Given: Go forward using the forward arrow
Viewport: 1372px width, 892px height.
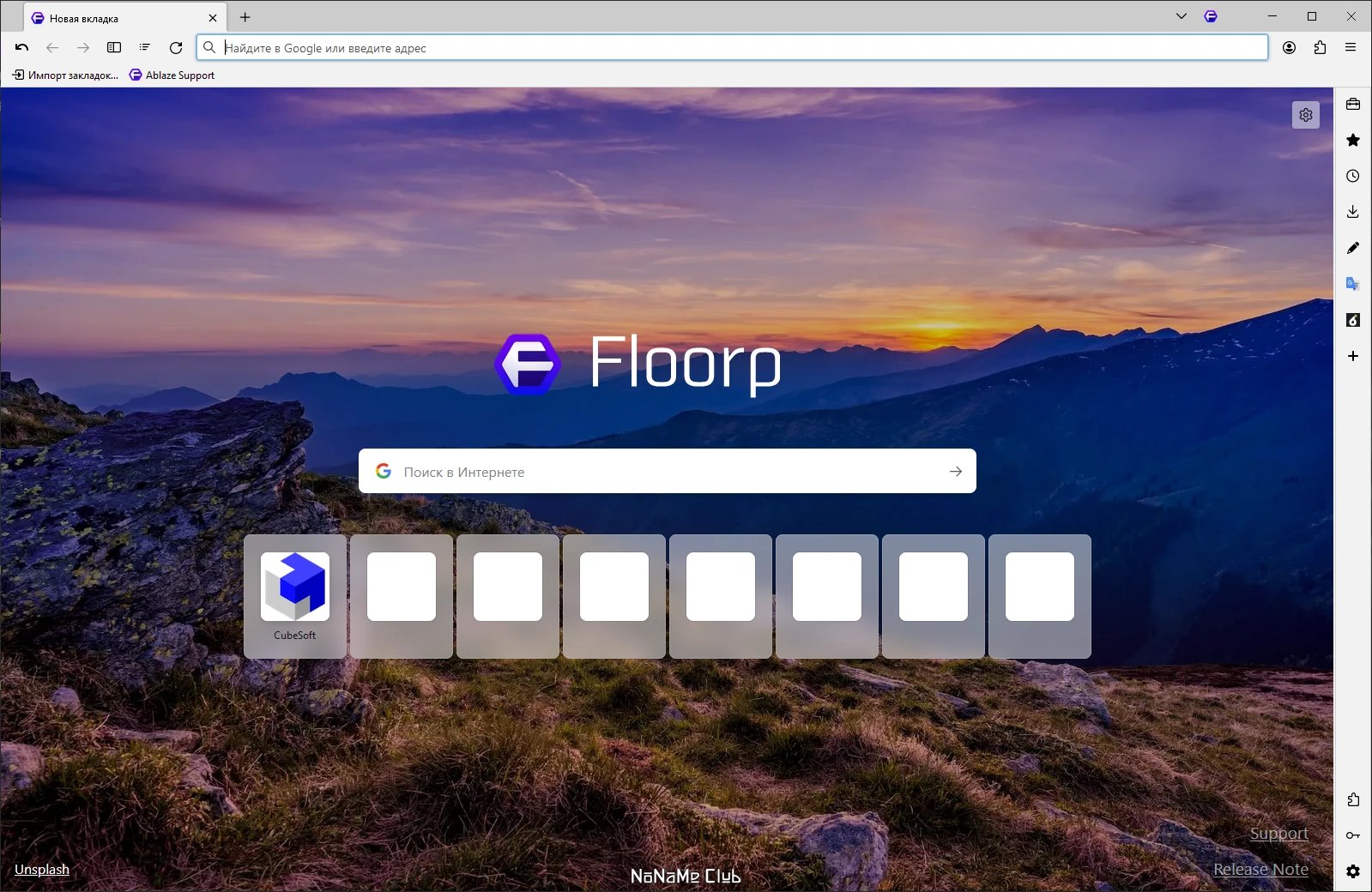Looking at the screenshot, I should pos(83,48).
